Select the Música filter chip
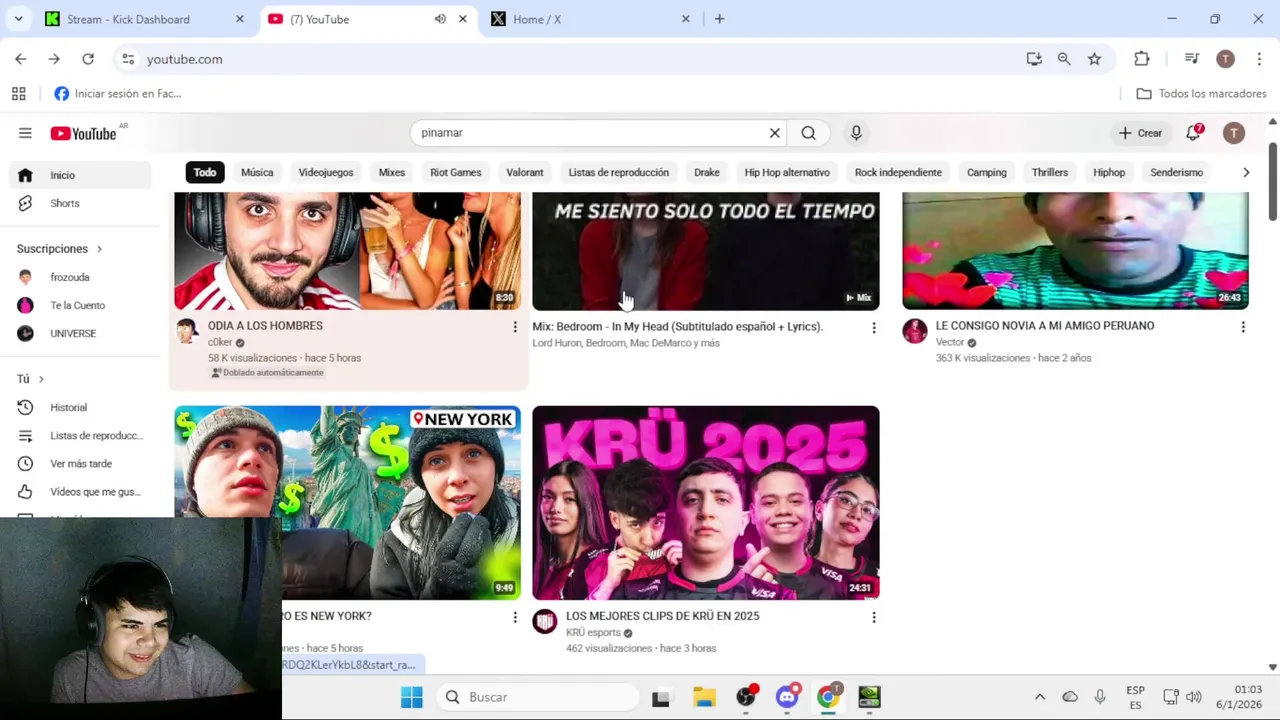This screenshot has width=1280, height=720. point(257,172)
